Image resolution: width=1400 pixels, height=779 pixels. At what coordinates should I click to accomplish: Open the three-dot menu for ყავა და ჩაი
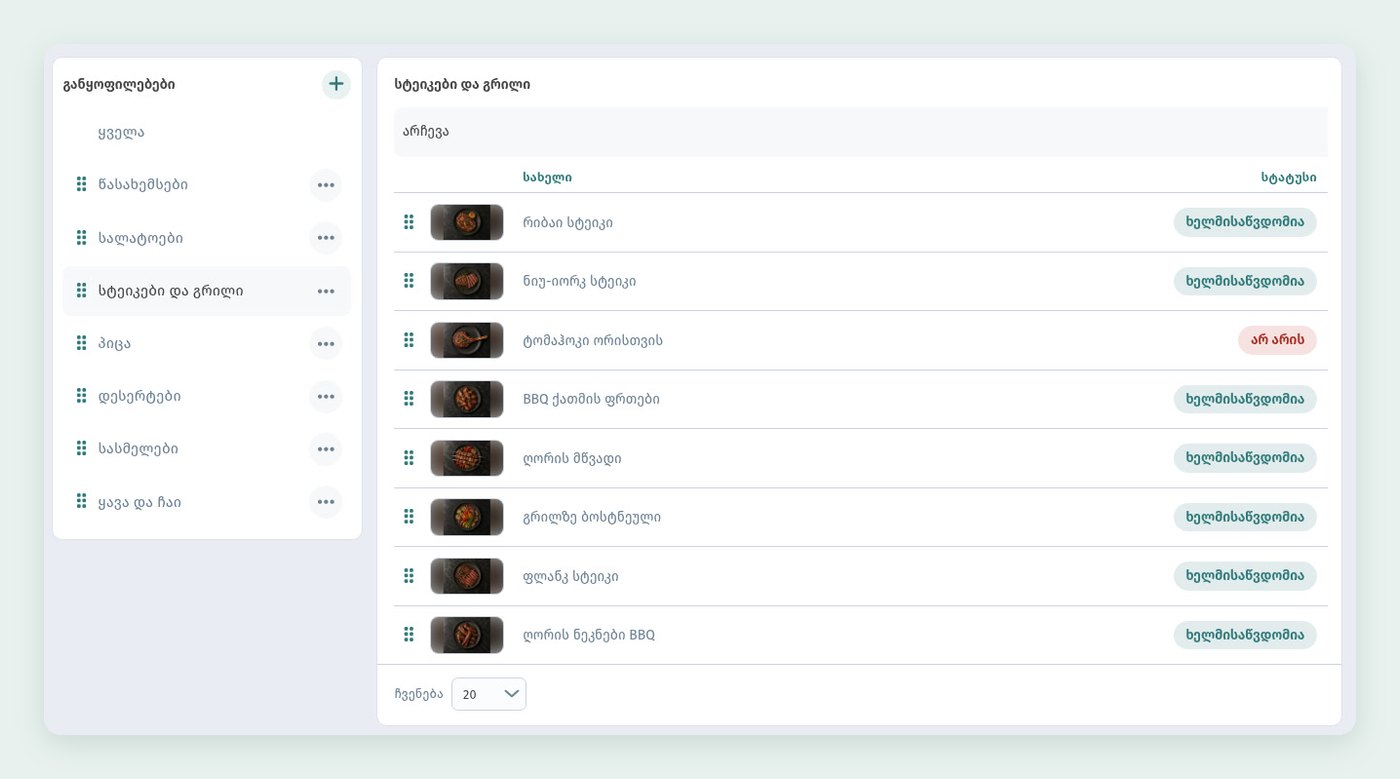pos(325,502)
